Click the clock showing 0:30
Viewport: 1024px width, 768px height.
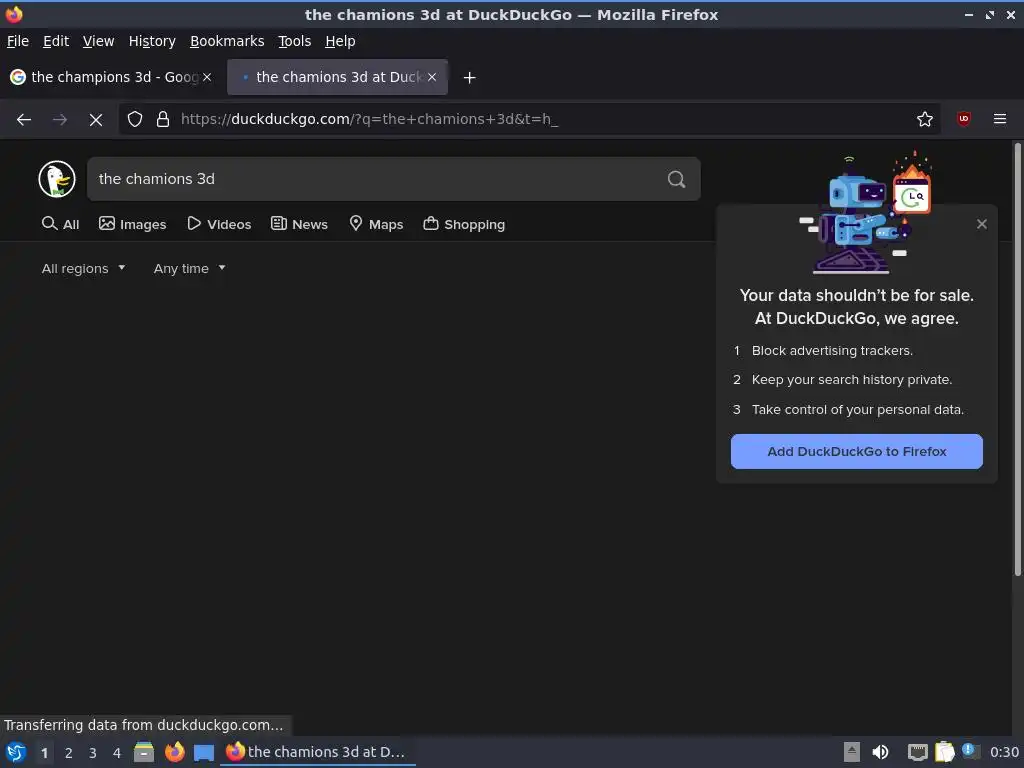pyautogui.click(x=1004, y=752)
